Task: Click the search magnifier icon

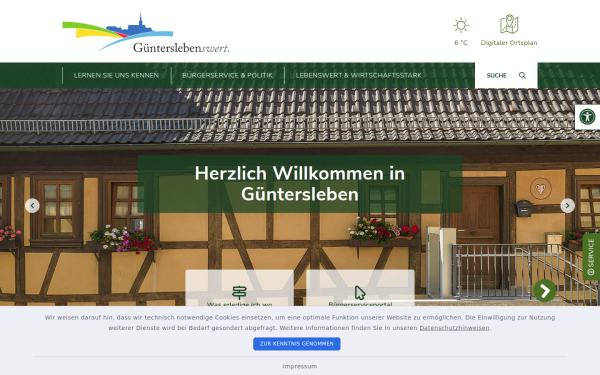Action: coord(522,75)
